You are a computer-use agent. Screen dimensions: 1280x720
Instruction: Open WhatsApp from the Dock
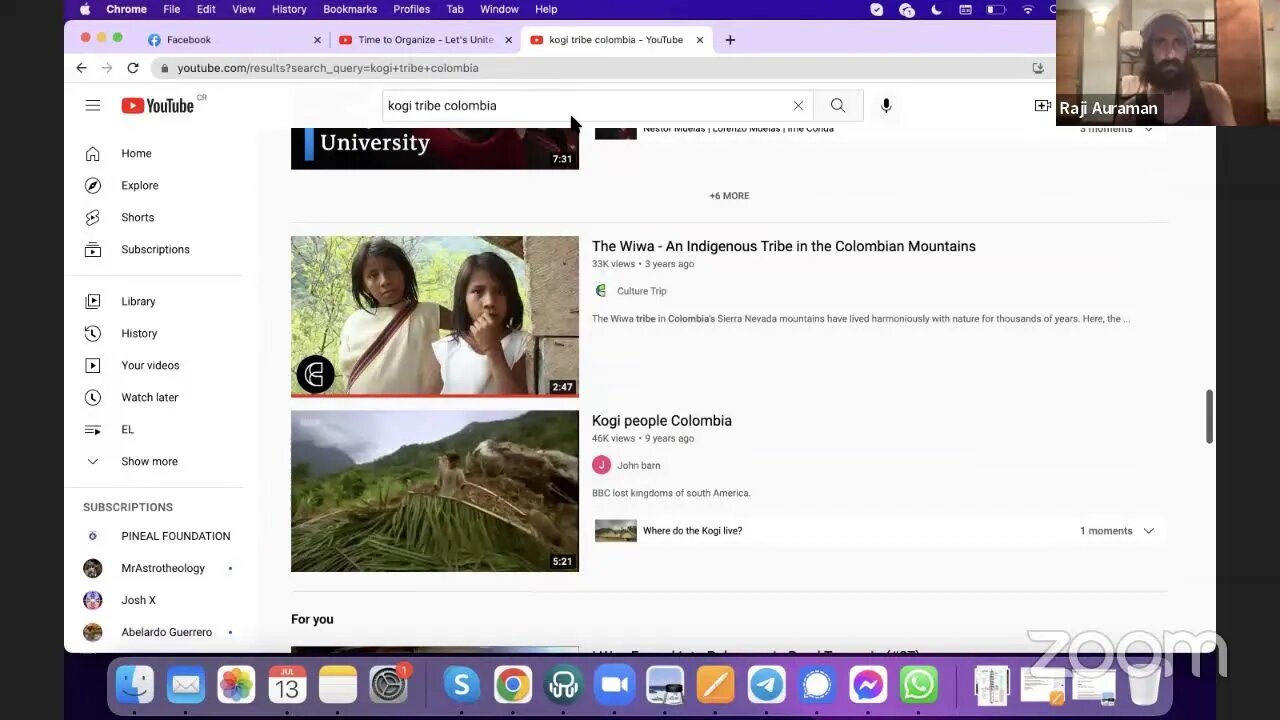(x=918, y=685)
